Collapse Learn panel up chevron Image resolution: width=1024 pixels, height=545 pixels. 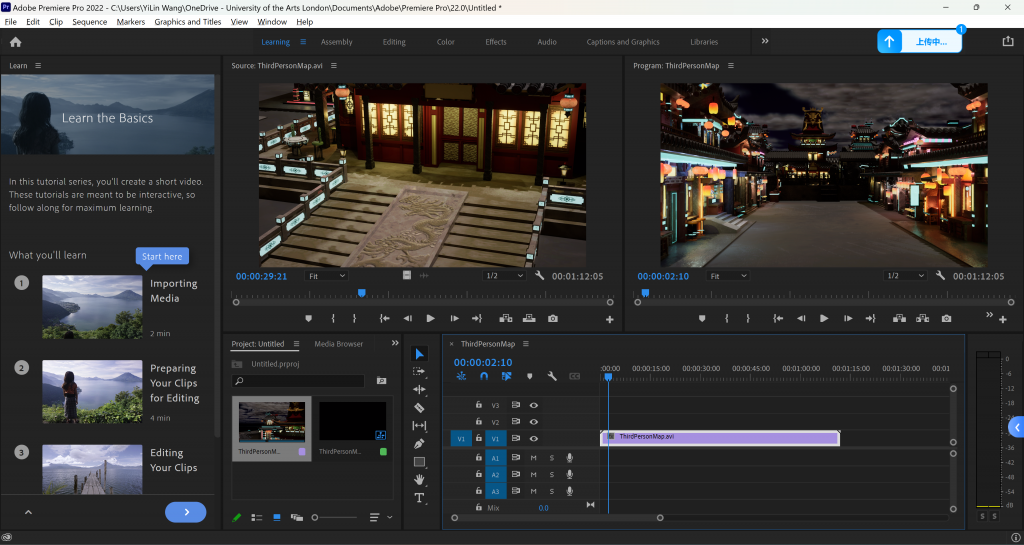tap(28, 512)
